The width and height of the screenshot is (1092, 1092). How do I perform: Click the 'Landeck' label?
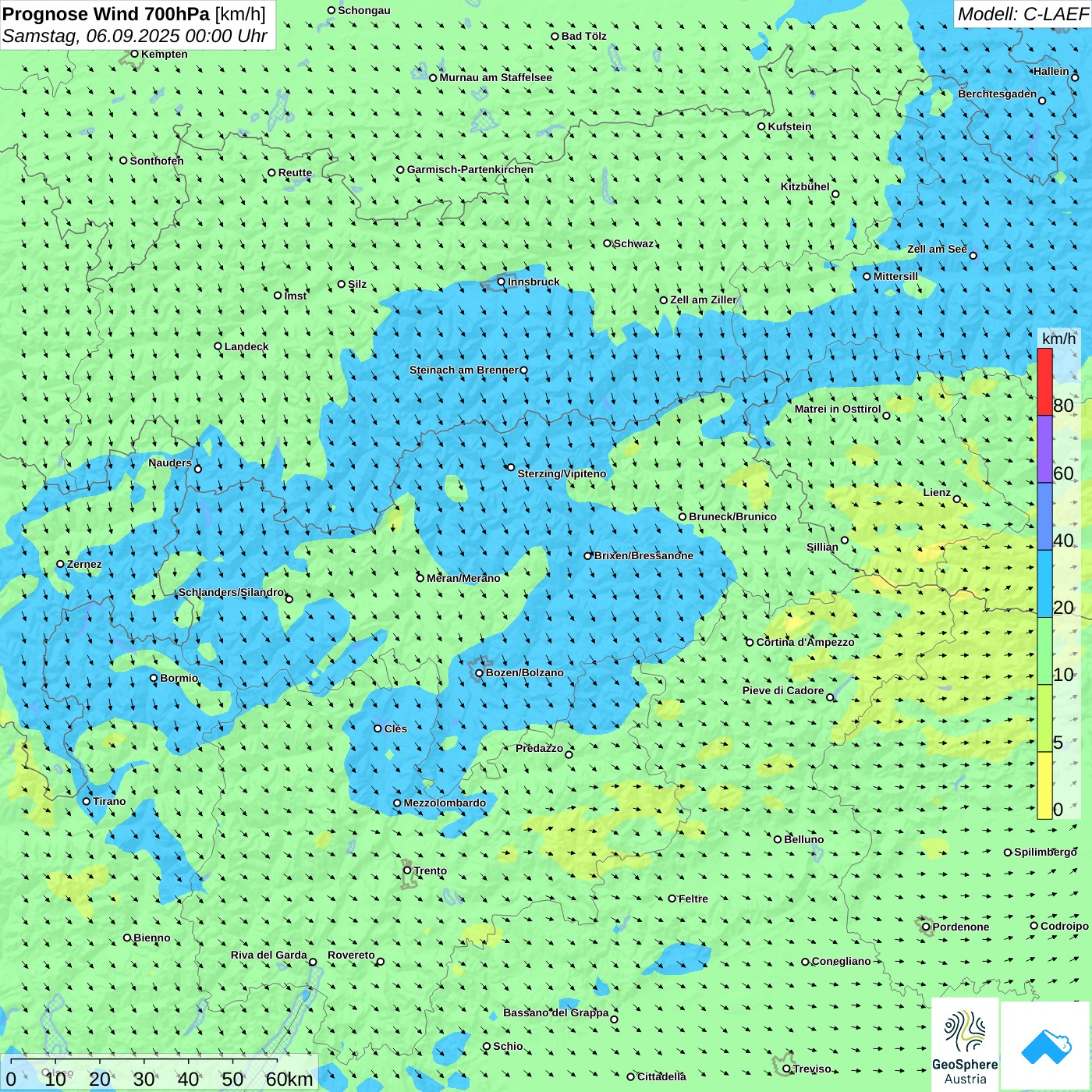tap(246, 346)
